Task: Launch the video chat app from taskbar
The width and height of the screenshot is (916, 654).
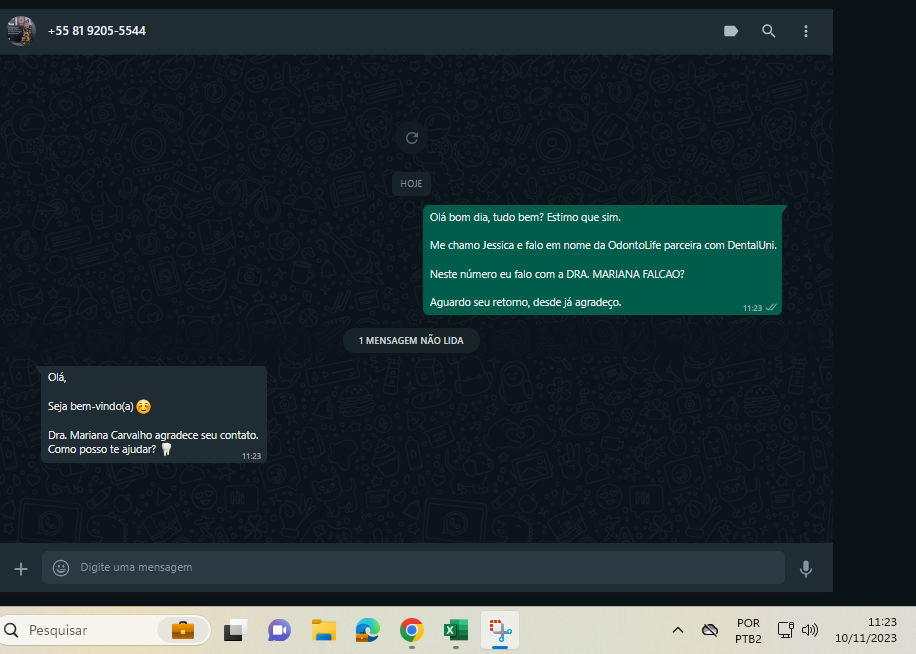Action: (279, 630)
